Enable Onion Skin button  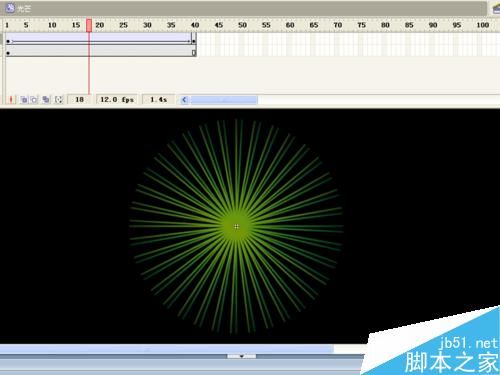(x=24, y=99)
